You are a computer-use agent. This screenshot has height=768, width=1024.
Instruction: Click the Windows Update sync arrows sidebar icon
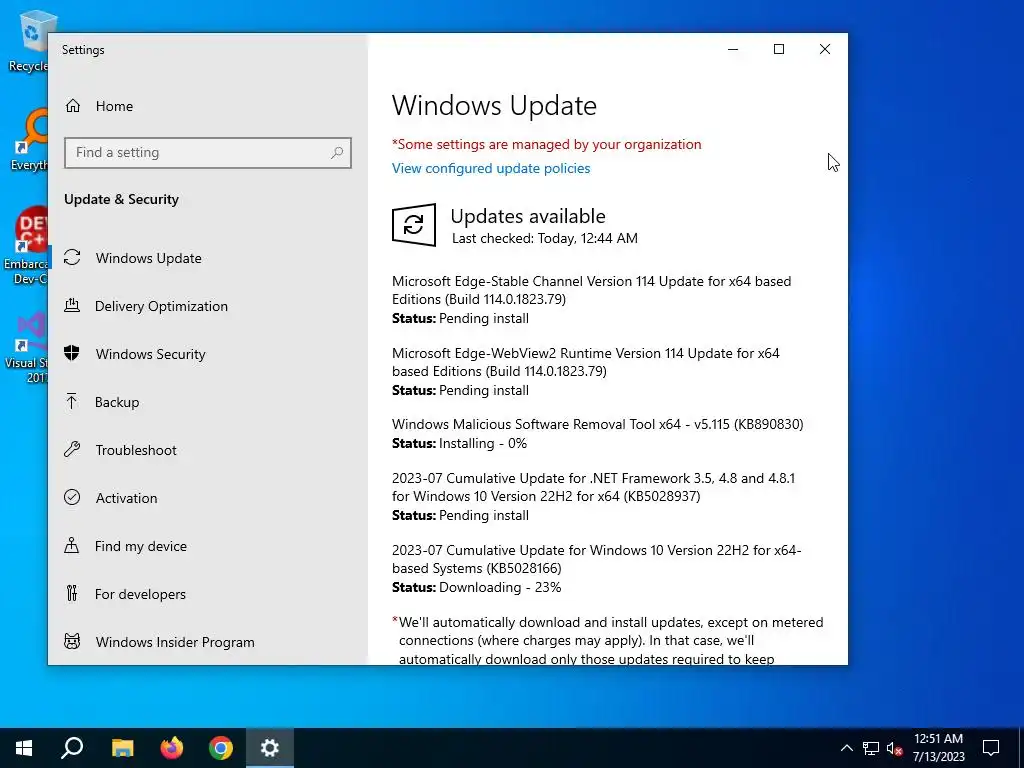coord(72,257)
